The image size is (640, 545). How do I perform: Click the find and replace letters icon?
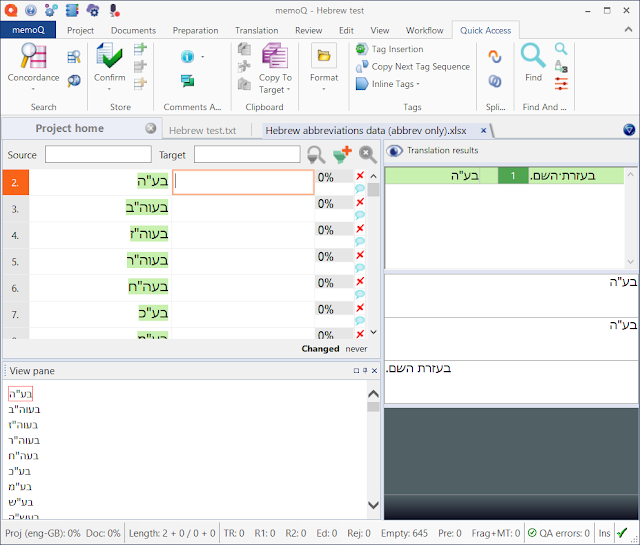pos(561,67)
